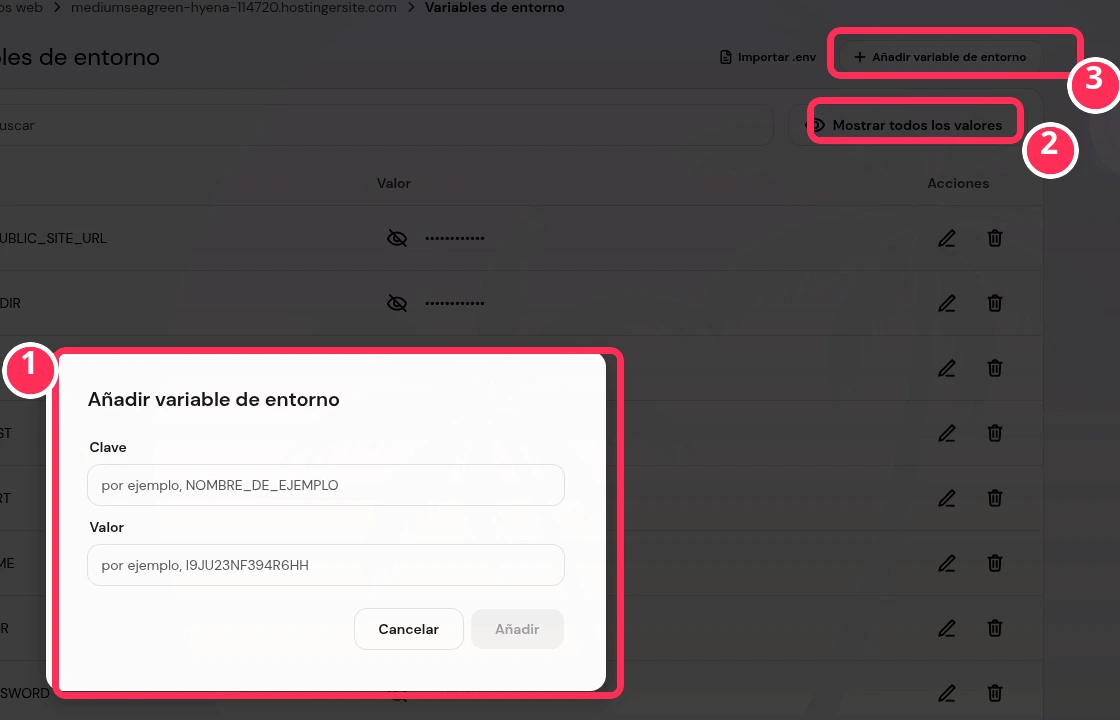Reveal the hidden value of the DIR variable

[396, 303]
